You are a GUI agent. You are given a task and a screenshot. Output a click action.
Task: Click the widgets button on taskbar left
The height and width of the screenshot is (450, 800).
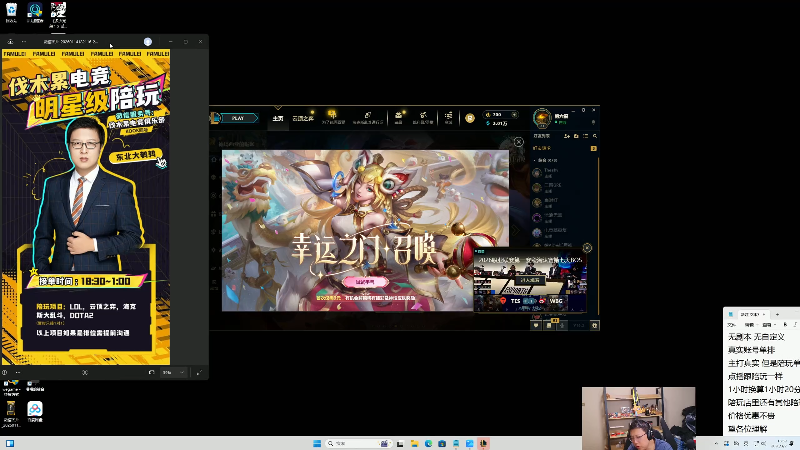pos(10,443)
